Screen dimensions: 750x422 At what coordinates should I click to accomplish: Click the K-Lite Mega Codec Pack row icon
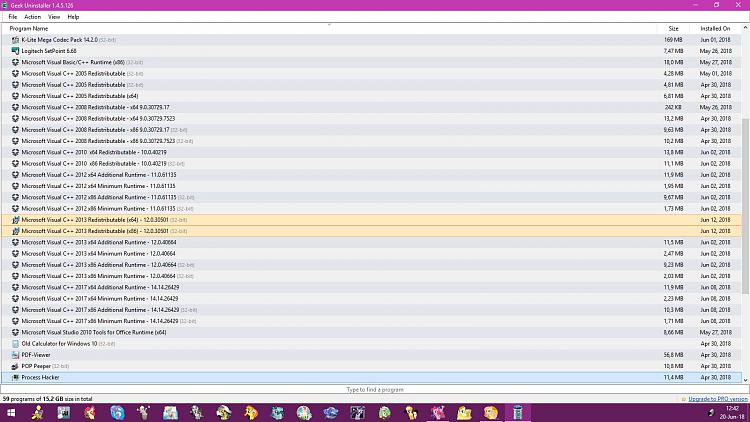[15, 40]
